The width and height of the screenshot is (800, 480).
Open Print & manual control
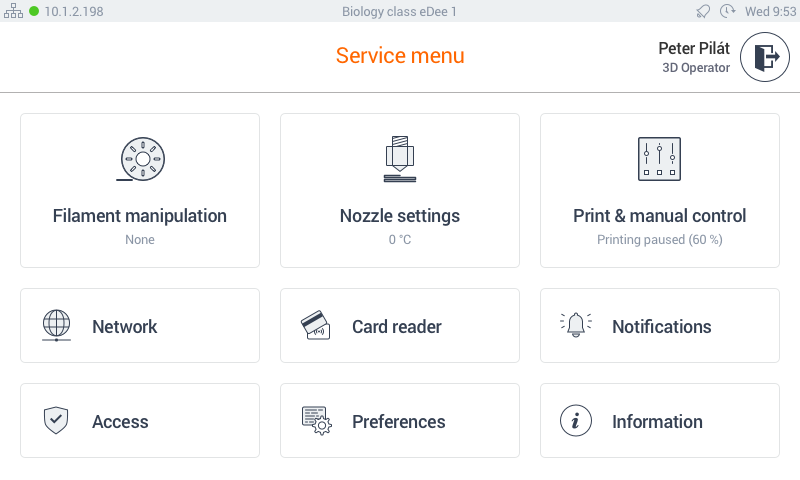point(660,216)
